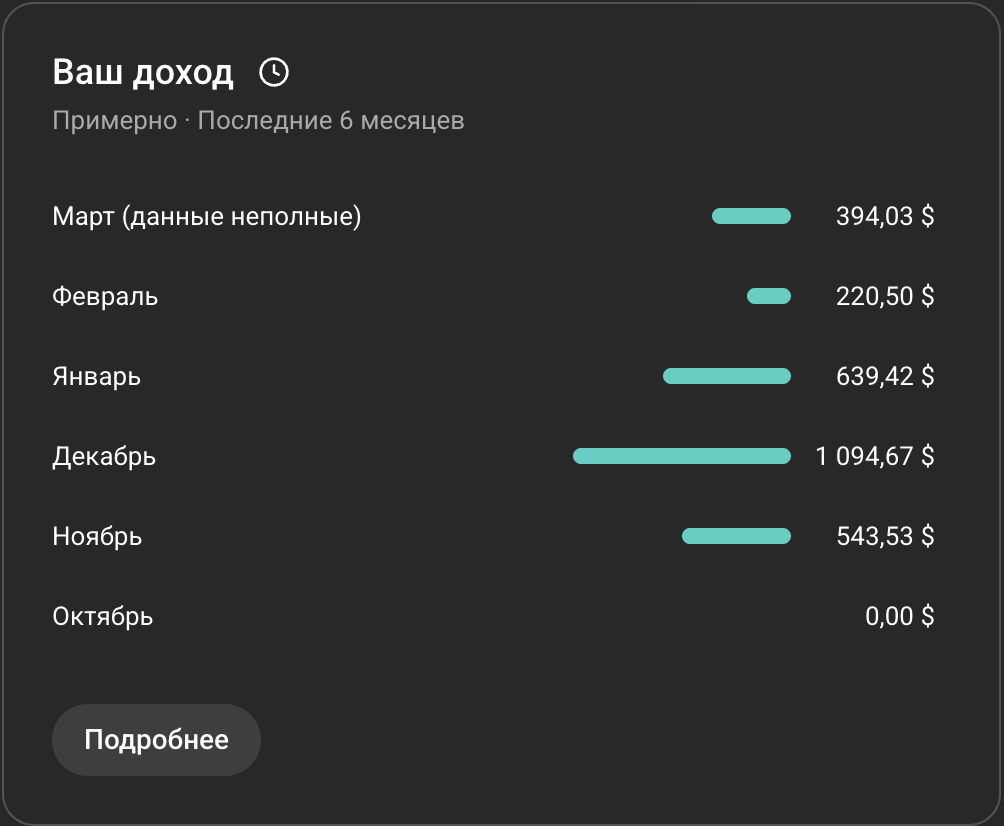The width and height of the screenshot is (1004, 826).
Task: Click the Март (данные неполные) row label
Action: pyautogui.click(x=206, y=216)
